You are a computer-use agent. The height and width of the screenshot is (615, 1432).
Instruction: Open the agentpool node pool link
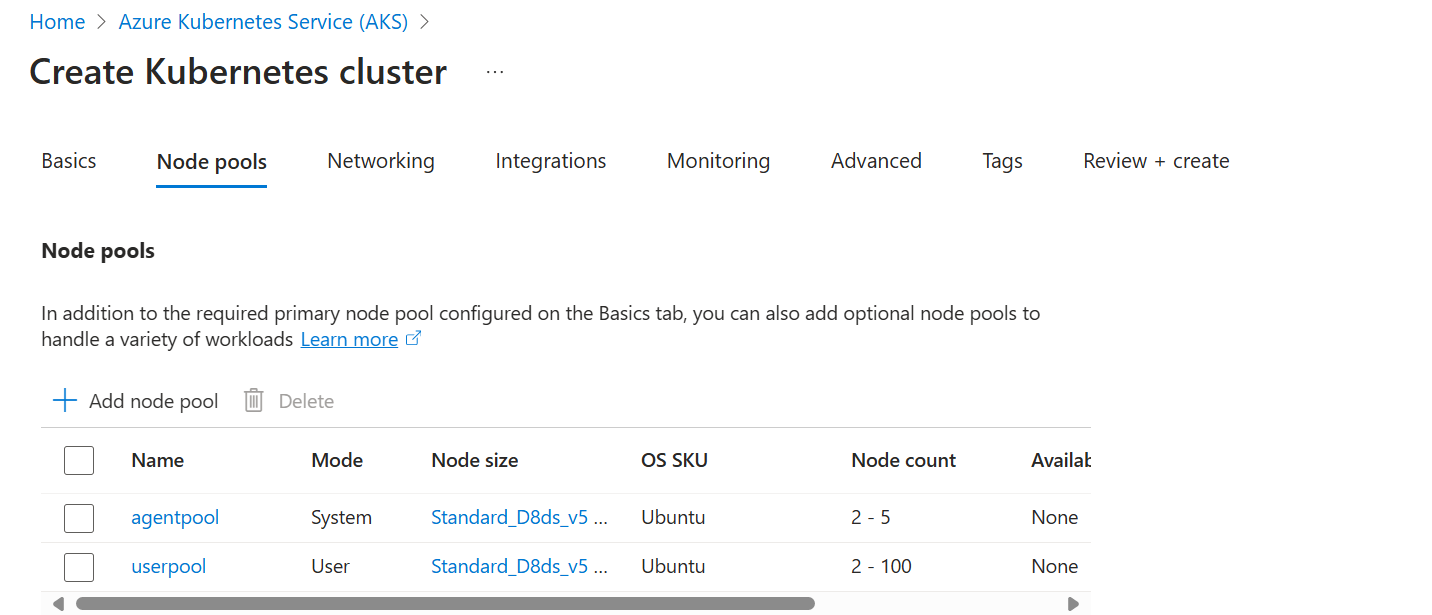(x=175, y=518)
